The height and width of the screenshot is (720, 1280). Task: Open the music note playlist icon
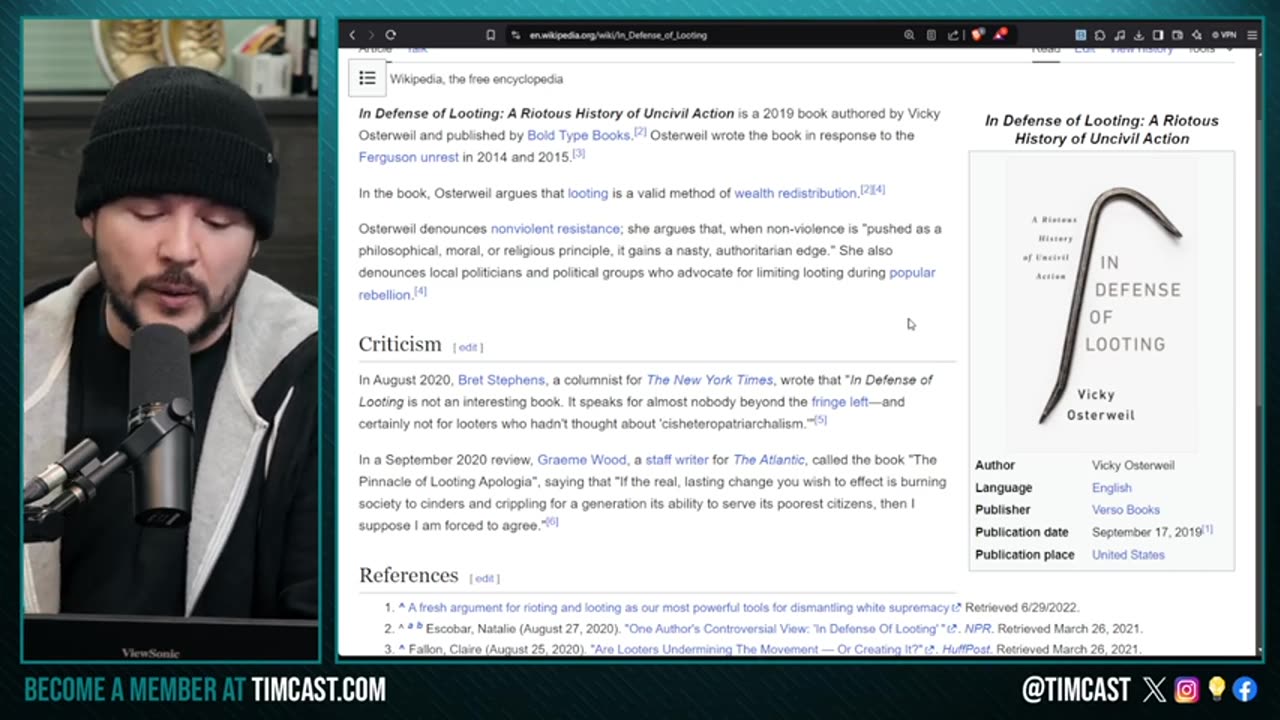pos(1119,35)
